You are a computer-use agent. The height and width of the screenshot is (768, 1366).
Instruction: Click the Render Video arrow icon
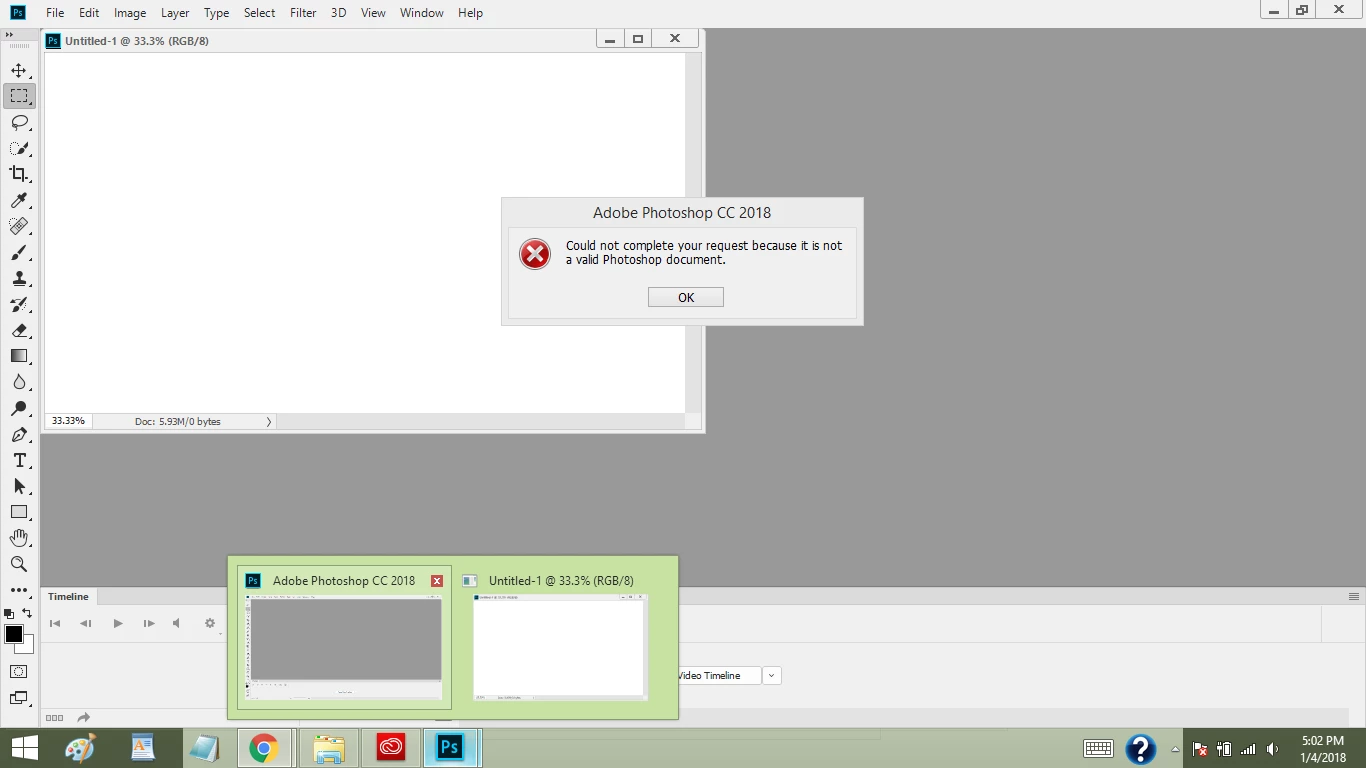point(84,718)
